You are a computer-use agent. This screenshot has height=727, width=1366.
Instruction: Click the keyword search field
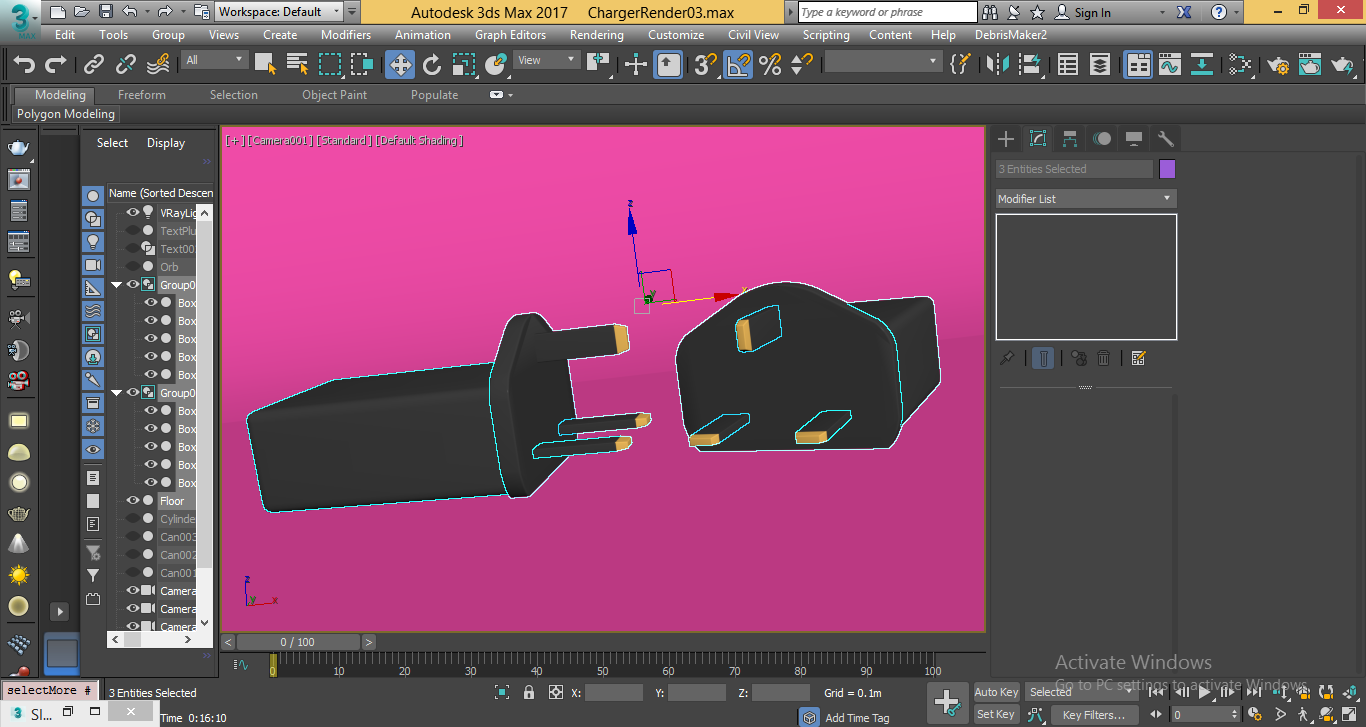(x=888, y=12)
